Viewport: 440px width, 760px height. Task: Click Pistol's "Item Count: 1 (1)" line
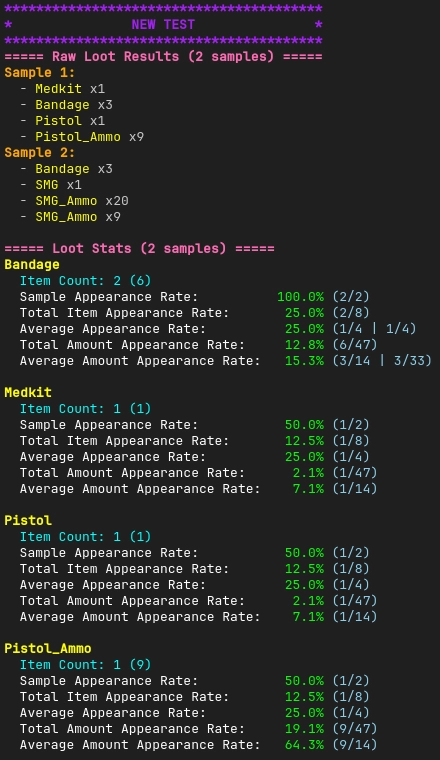point(85,536)
